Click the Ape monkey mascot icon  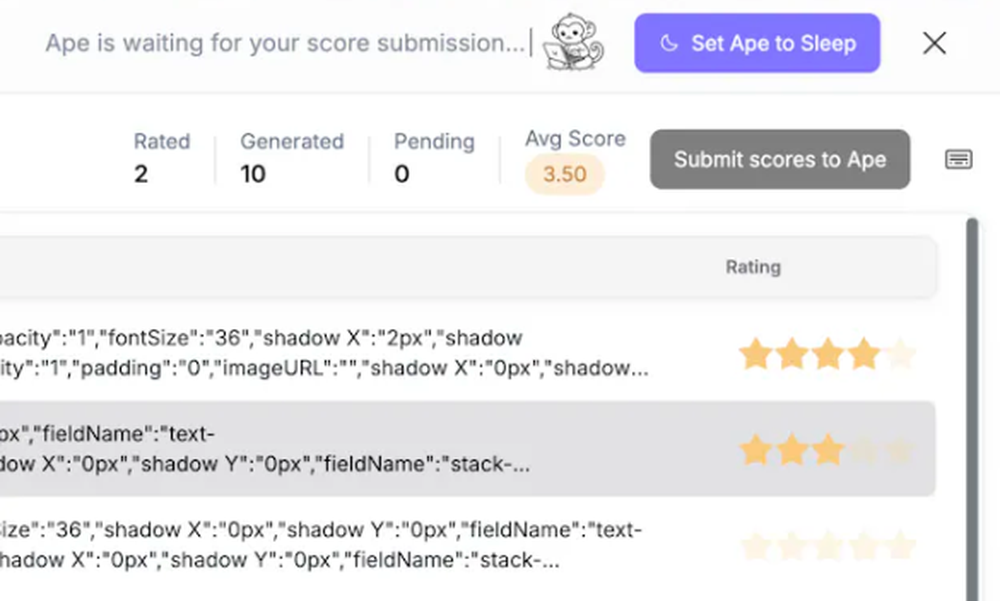(573, 43)
